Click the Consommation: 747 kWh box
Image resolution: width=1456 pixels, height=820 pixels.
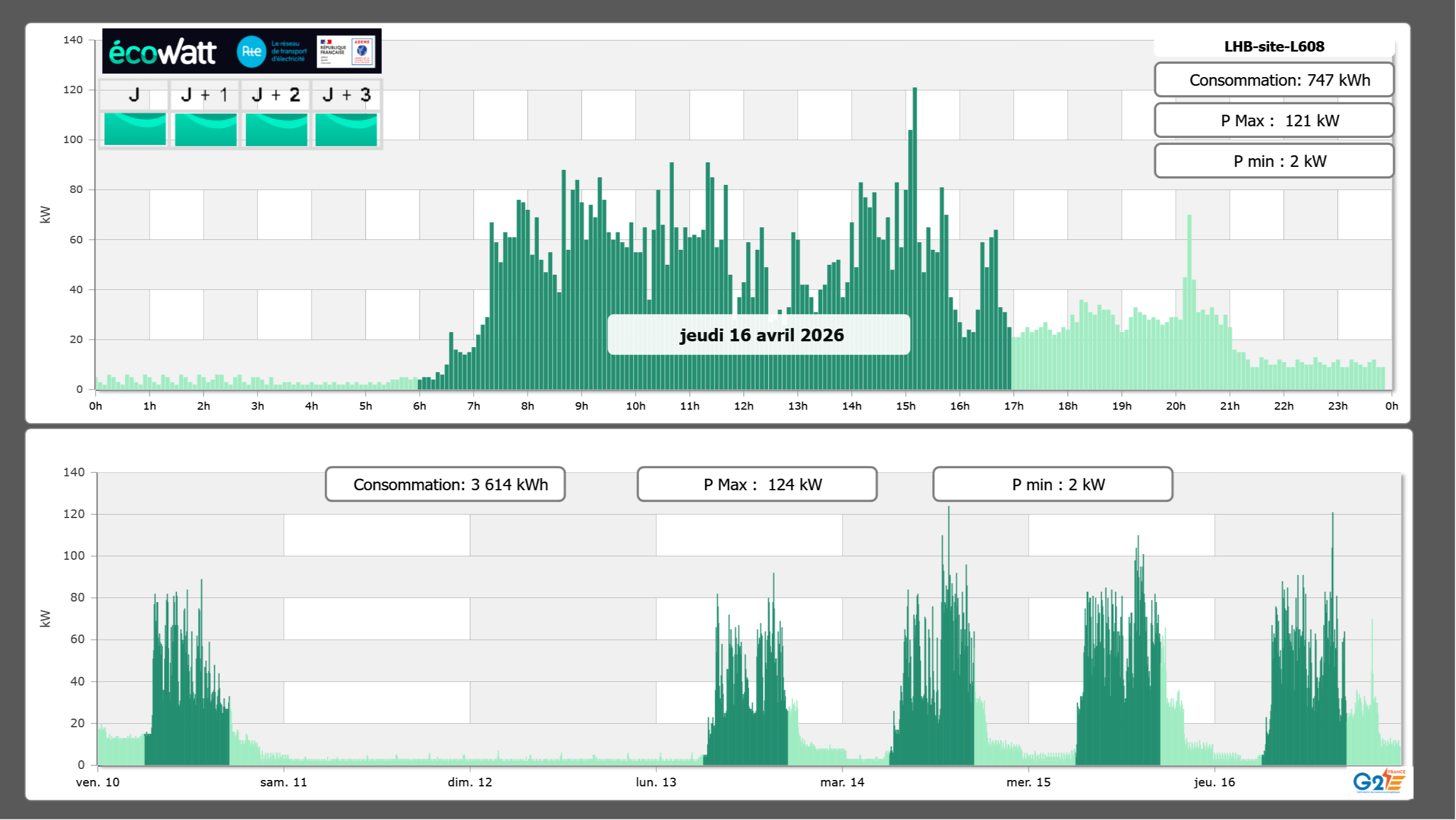tap(1274, 80)
